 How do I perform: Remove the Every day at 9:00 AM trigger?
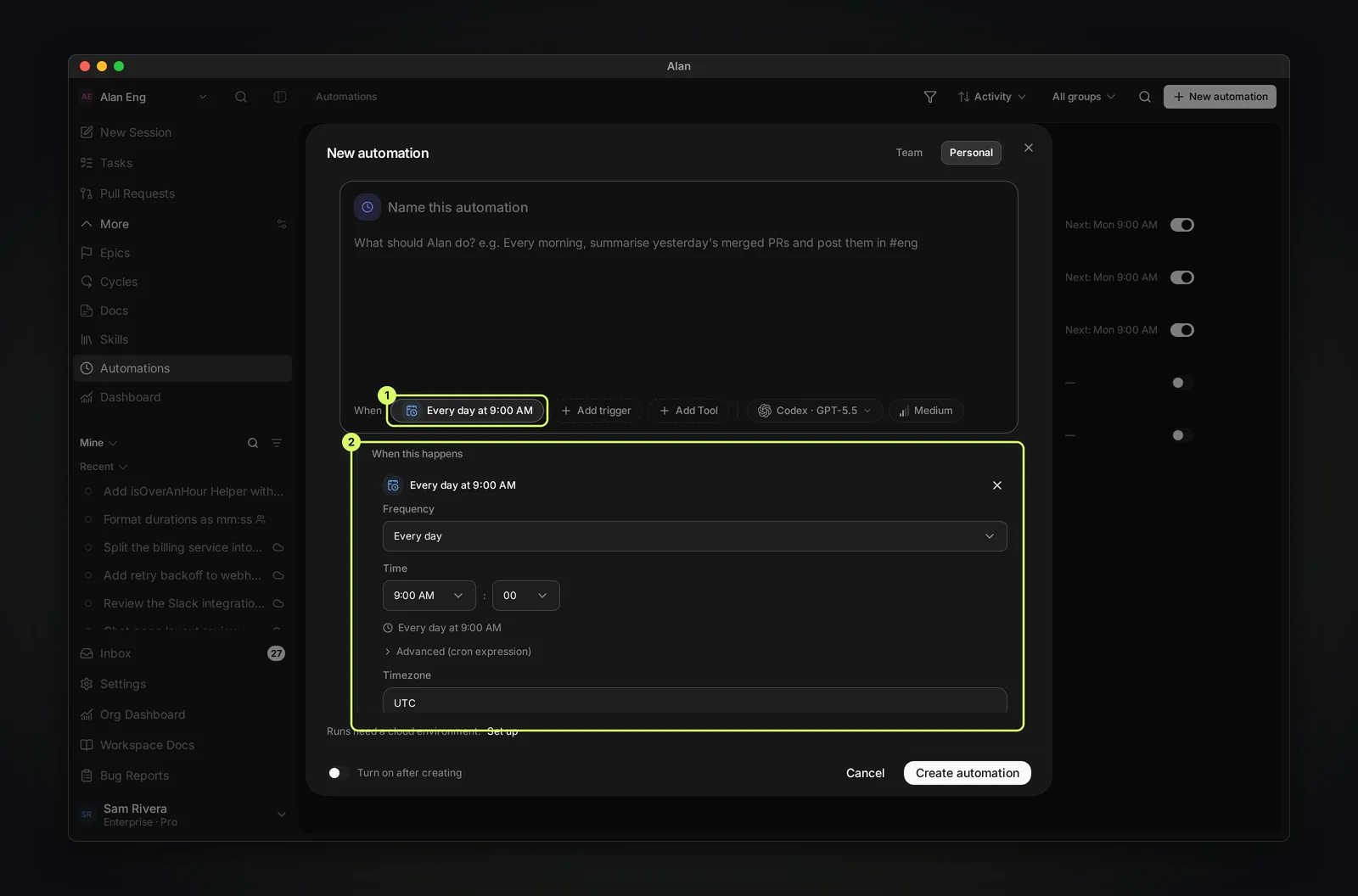pyautogui.click(x=997, y=485)
